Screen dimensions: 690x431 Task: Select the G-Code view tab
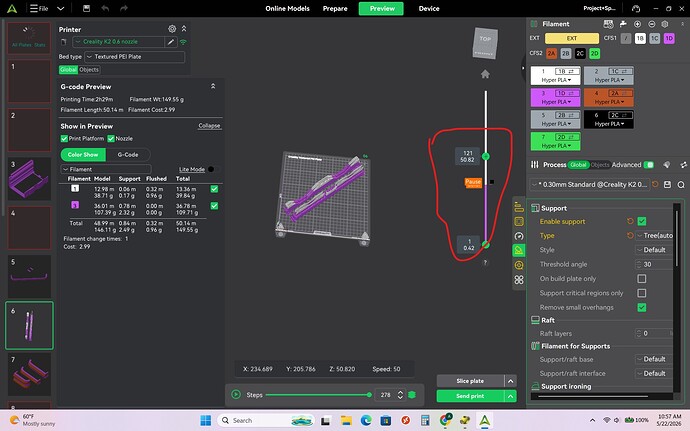[x=128, y=155]
